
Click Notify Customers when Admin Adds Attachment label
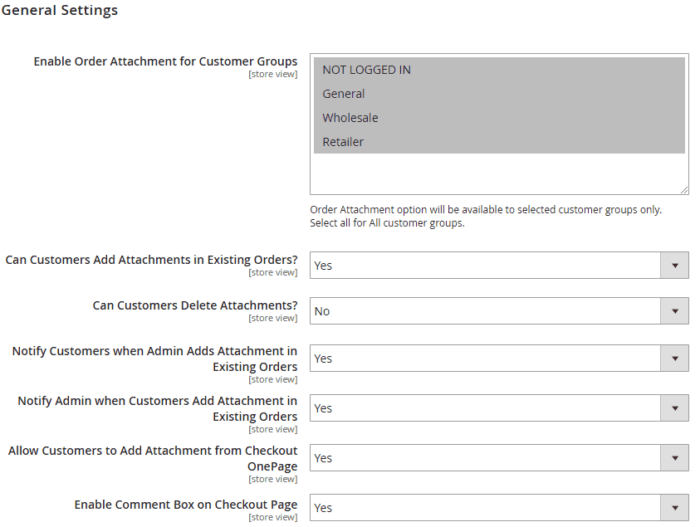click(x=154, y=359)
